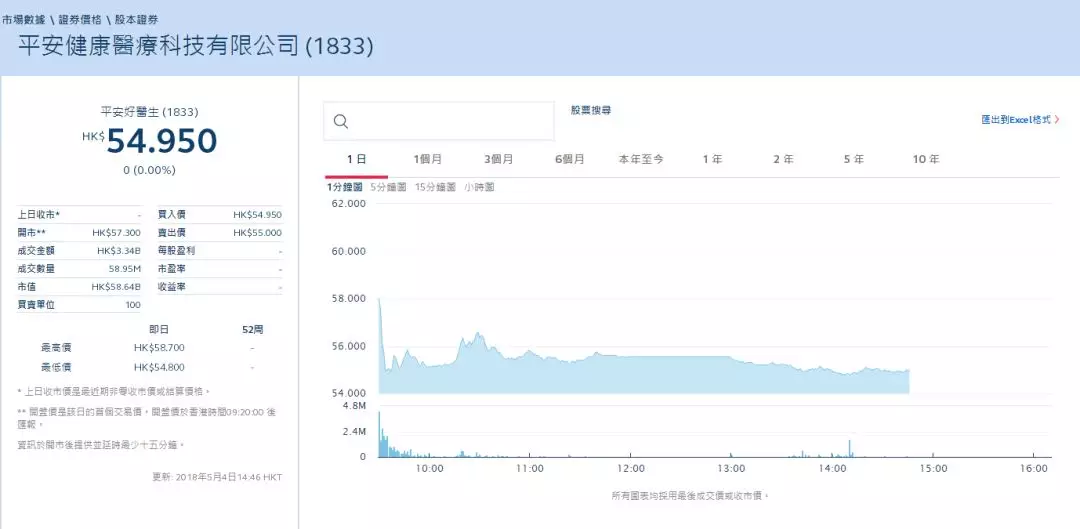
Task: Switch to the 1個月 range tab
Action: pyautogui.click(x=427, y=160)
